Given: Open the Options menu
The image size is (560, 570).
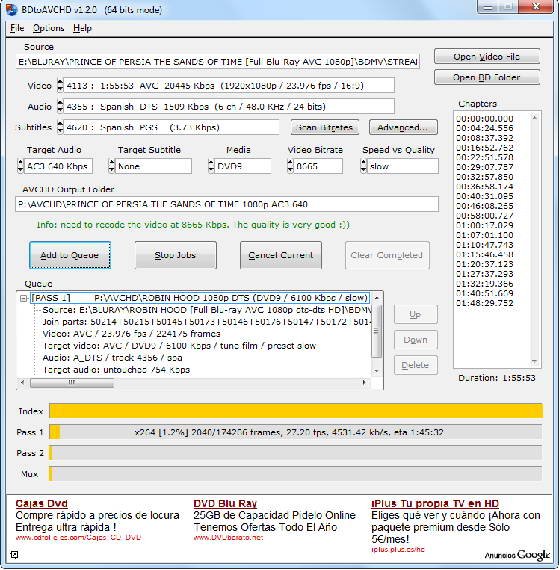Looking at the screenshot, I should coord(48,28).
